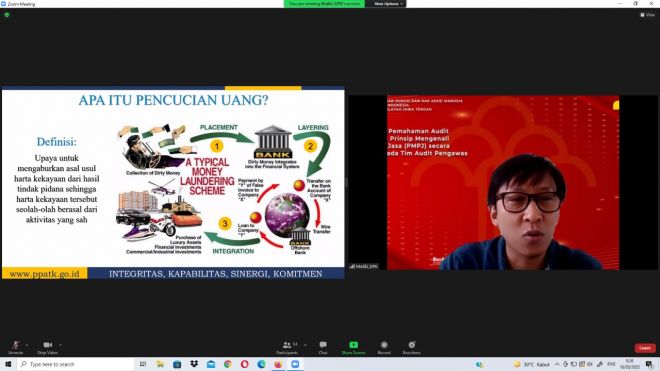Image resolution: width=660 pixels, height=371 pixels.
Task: Select the speaker's video tile
Action: point(503,182)
